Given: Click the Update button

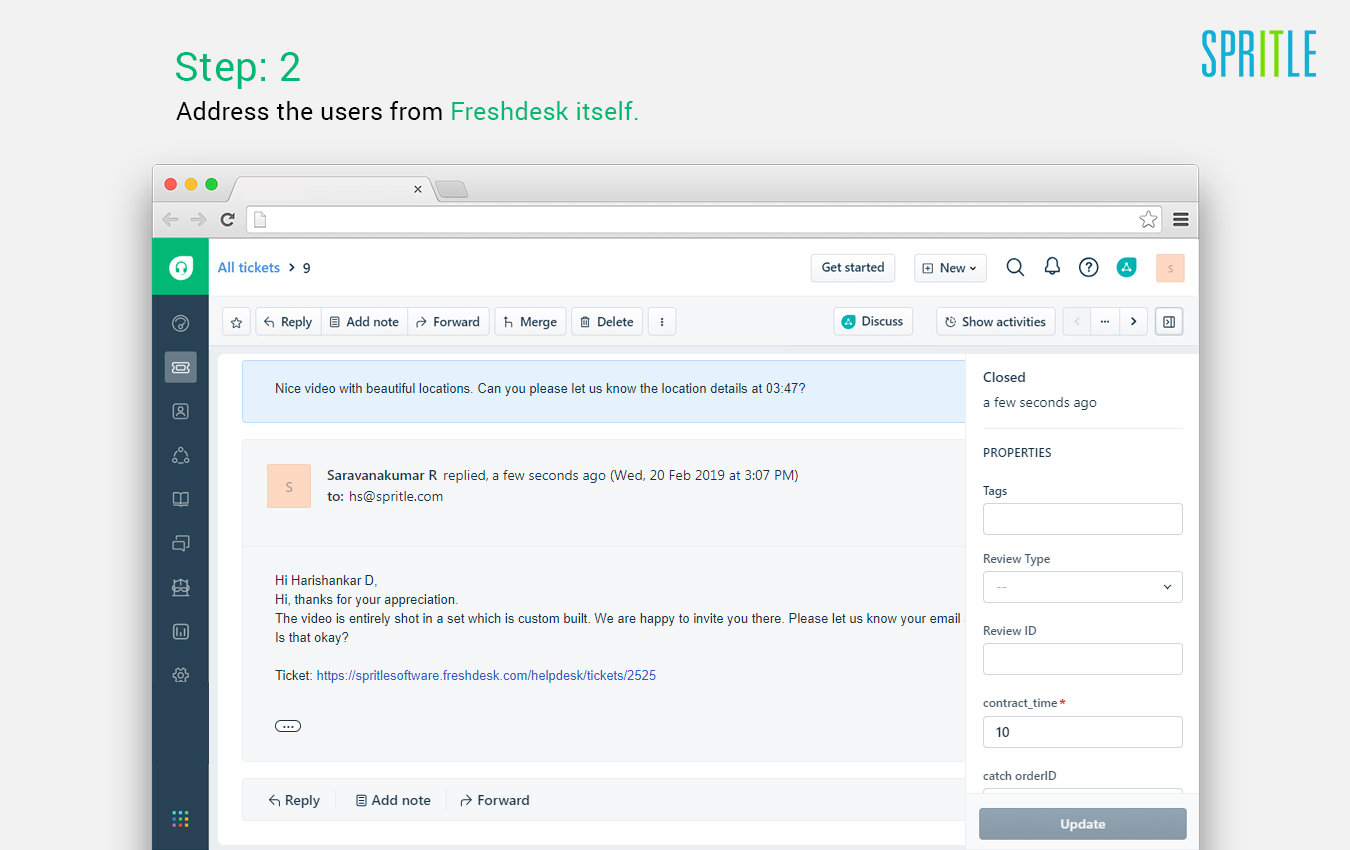Looking at the screenshot, I should pyautogui.click(x=1082, y=824).
